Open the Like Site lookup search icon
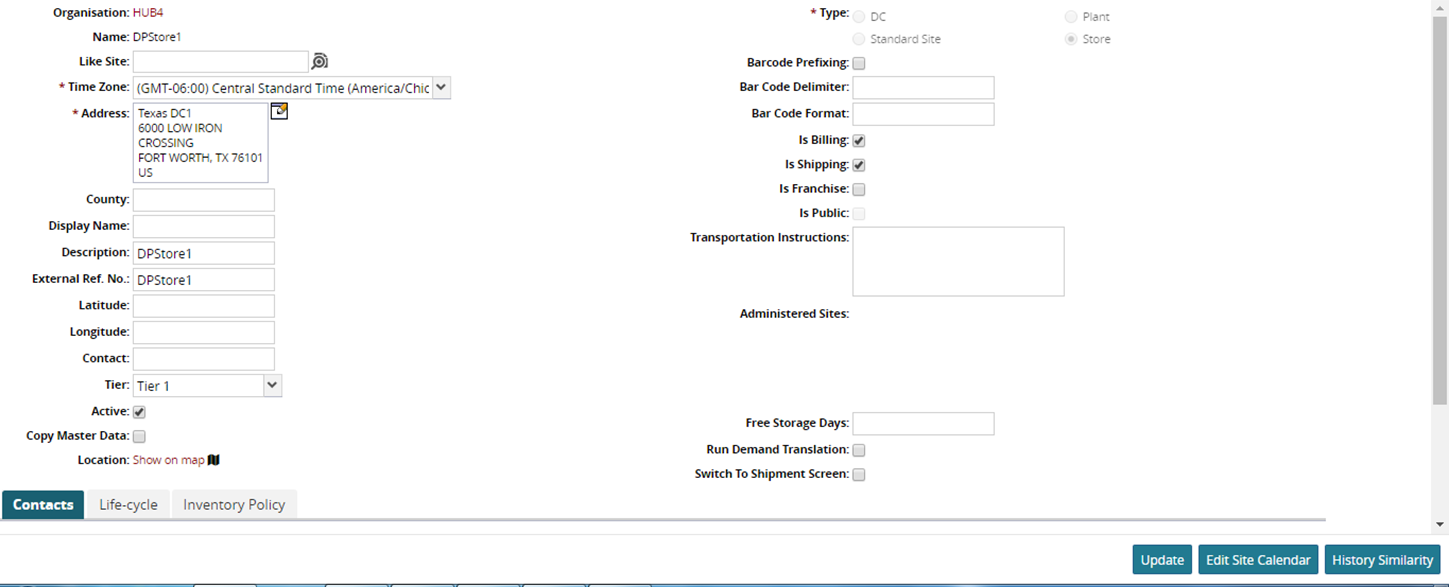 (x=319, y=62)
